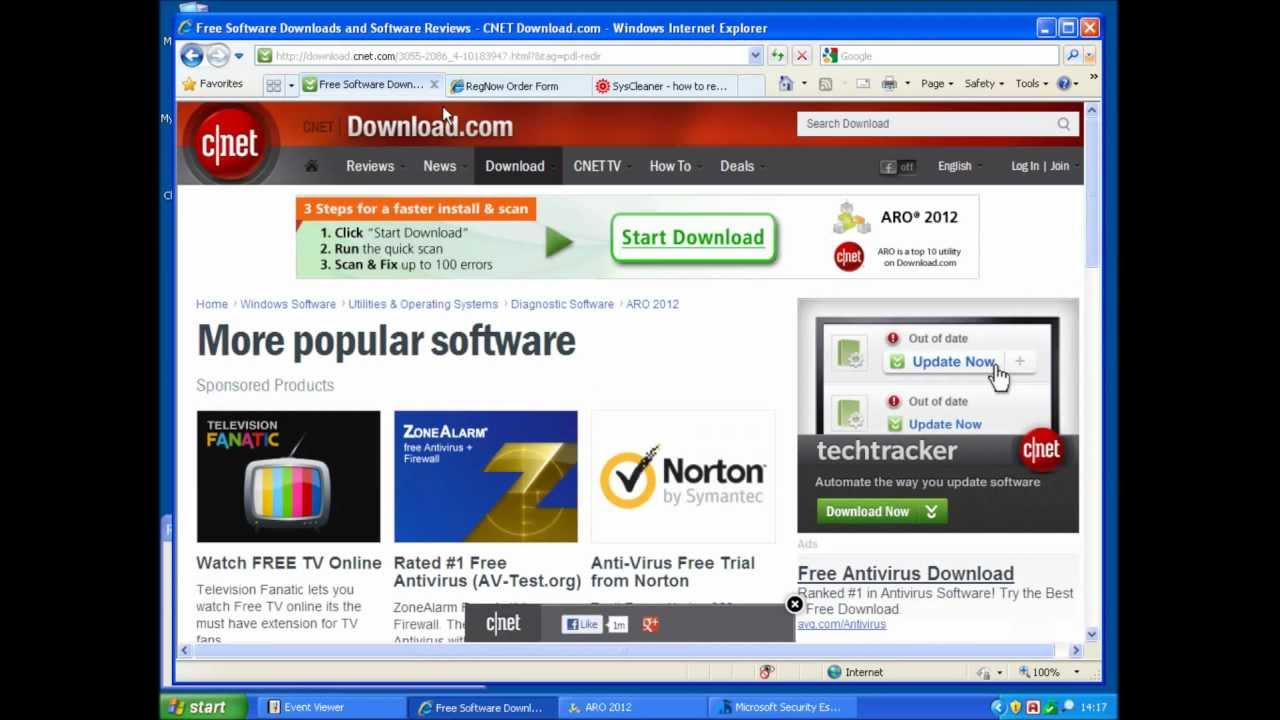Toggle the Facebook off switch in CNET header
This screenshot has width=1280, height=720.
point(898,167)
